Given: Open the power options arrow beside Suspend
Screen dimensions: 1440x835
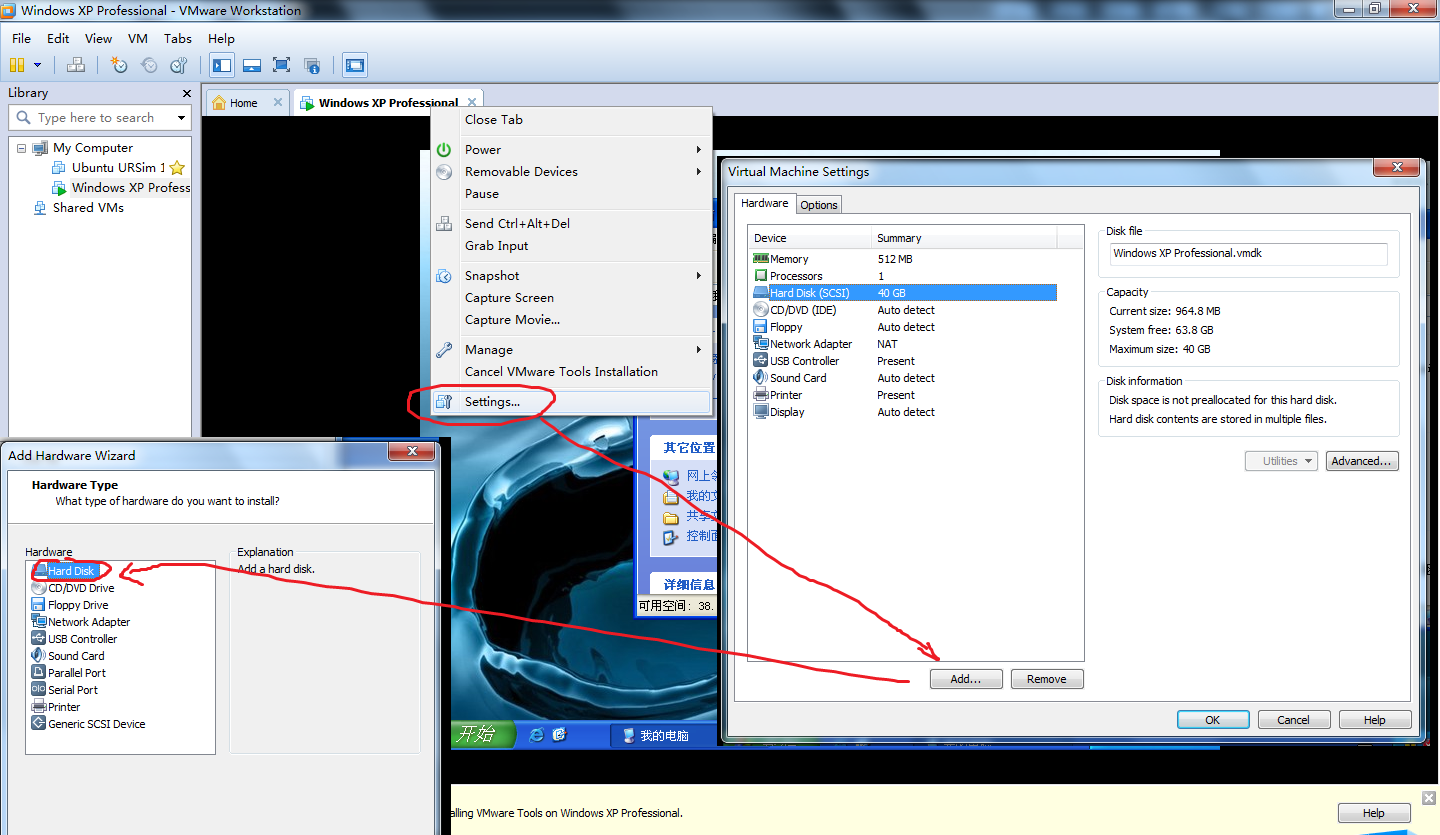Looking at the screenshot, I should [38, 65].
